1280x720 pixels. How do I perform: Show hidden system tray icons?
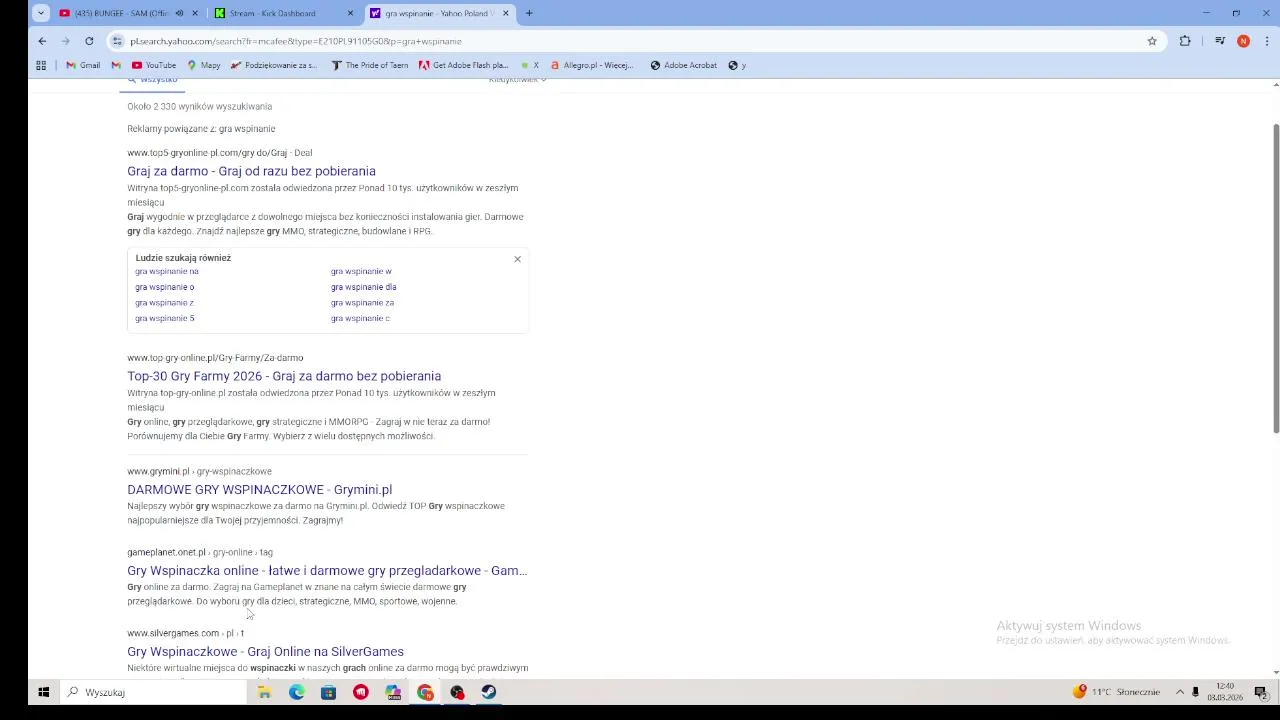1180,692
